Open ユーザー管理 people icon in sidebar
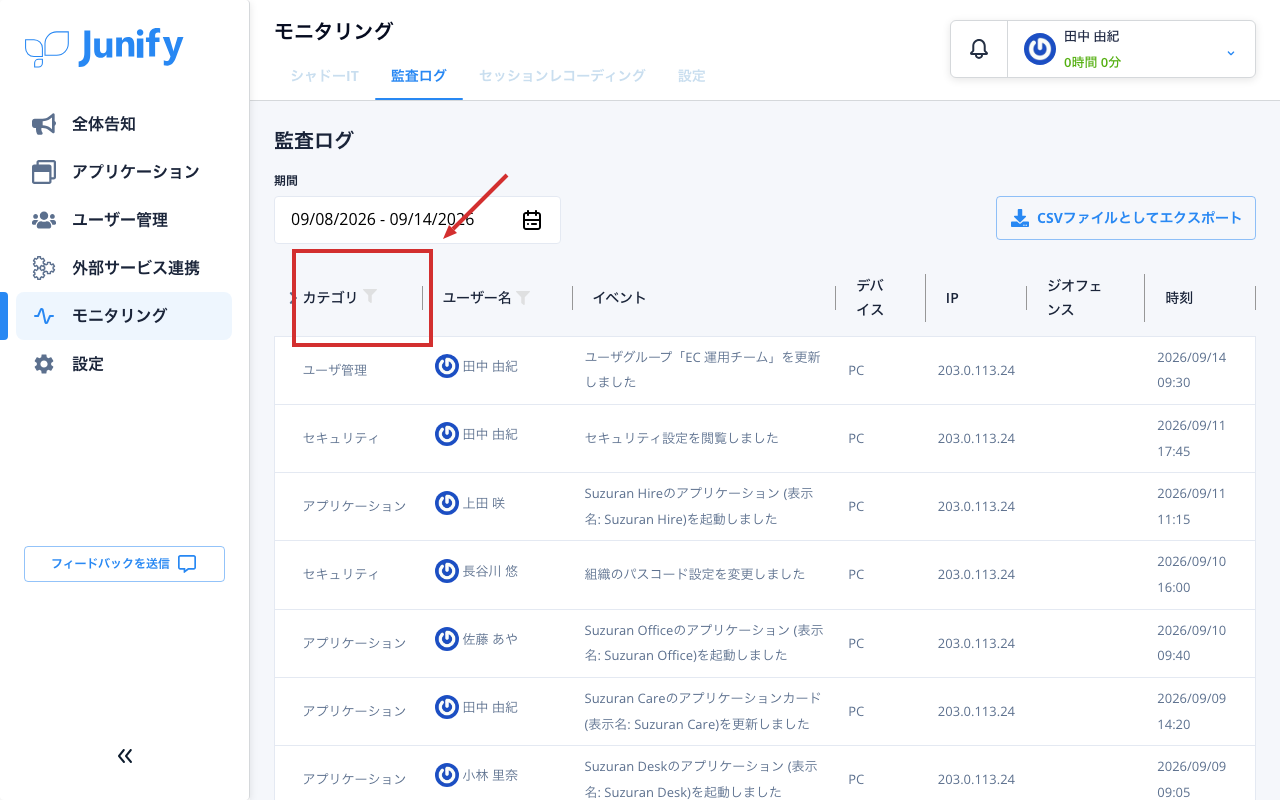Screen dimensions: 1280x800 pyautogui.click(x=43, y=220)
